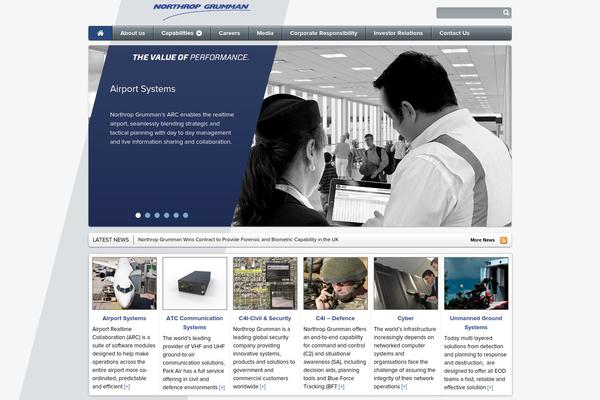Image resolution: width=600 pixels, height=400 pixels.
Task: Open the forensic and biometric contract headline
Action: coord(238,240)
